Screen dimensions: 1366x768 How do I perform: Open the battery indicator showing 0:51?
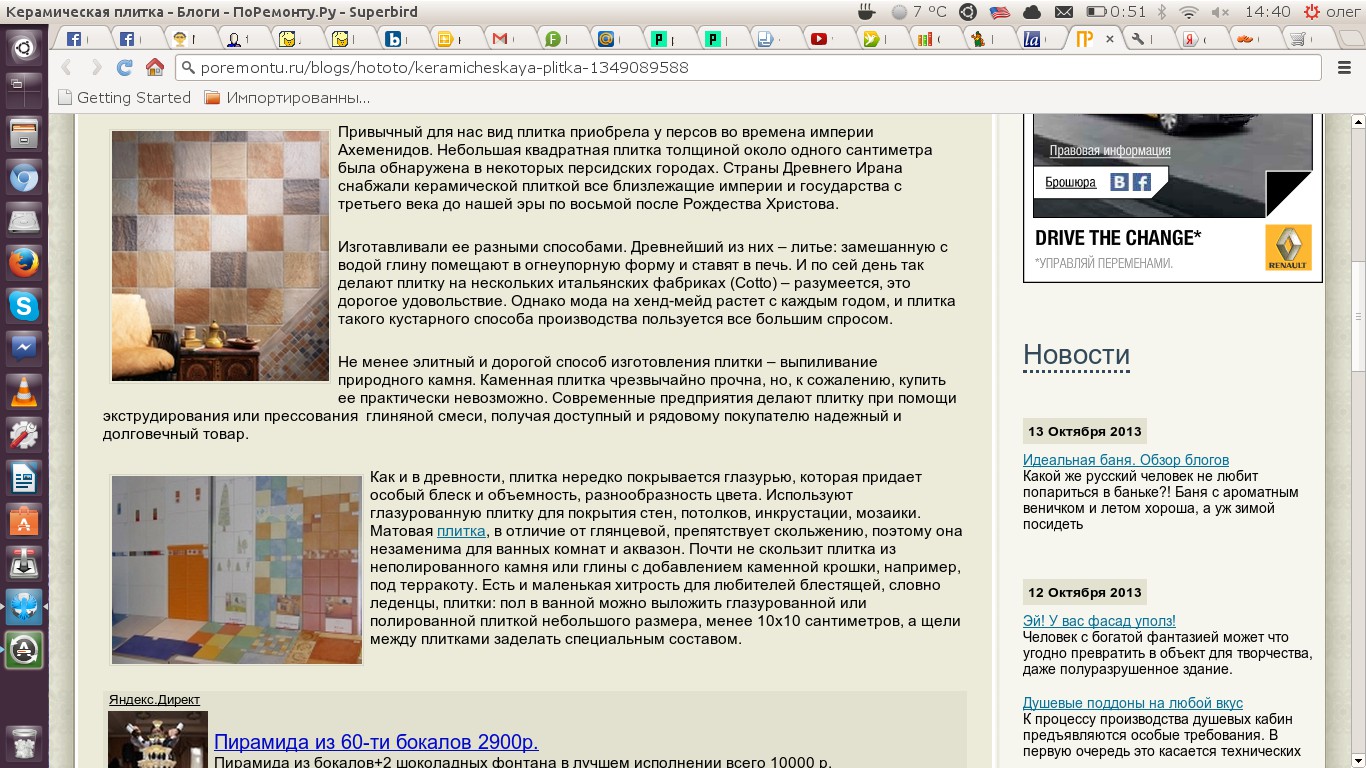point(1116,12)
